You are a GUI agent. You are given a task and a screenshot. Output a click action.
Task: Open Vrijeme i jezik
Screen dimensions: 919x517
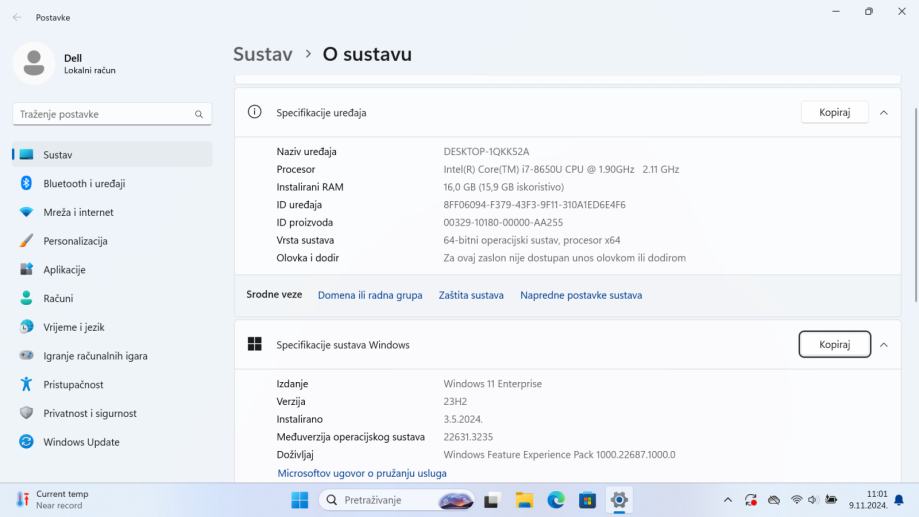(112, 327)
